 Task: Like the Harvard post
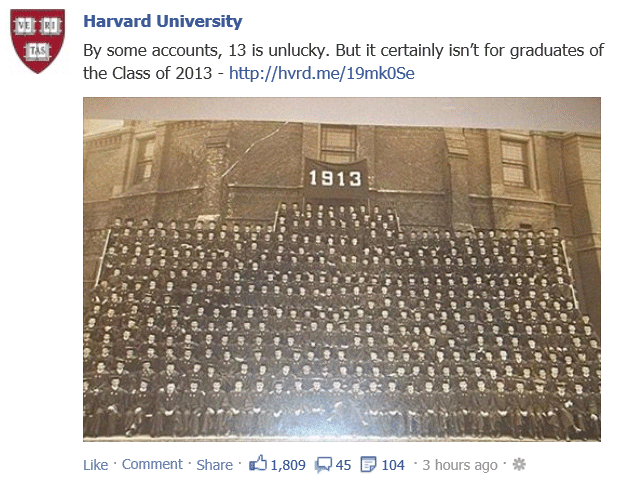tap(95, 465)
